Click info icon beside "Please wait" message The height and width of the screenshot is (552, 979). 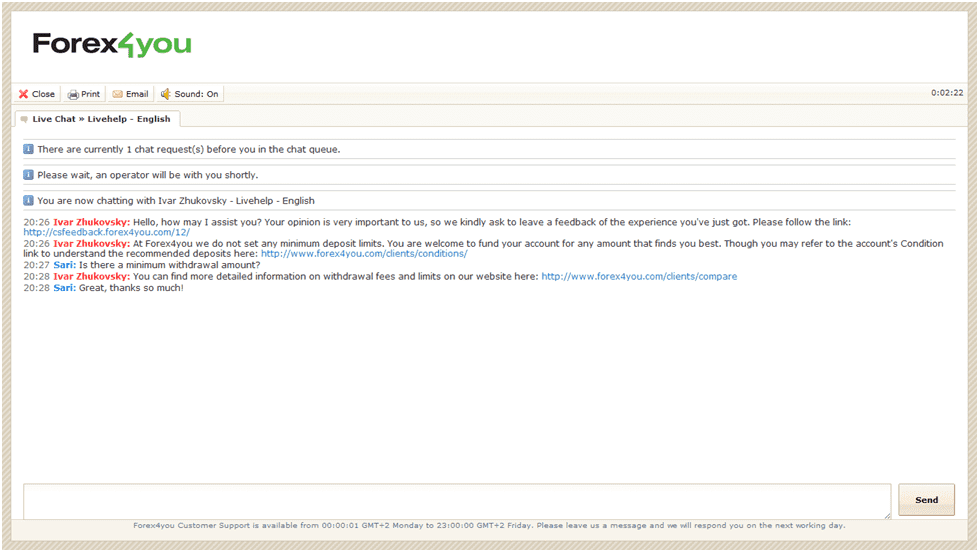28,175
